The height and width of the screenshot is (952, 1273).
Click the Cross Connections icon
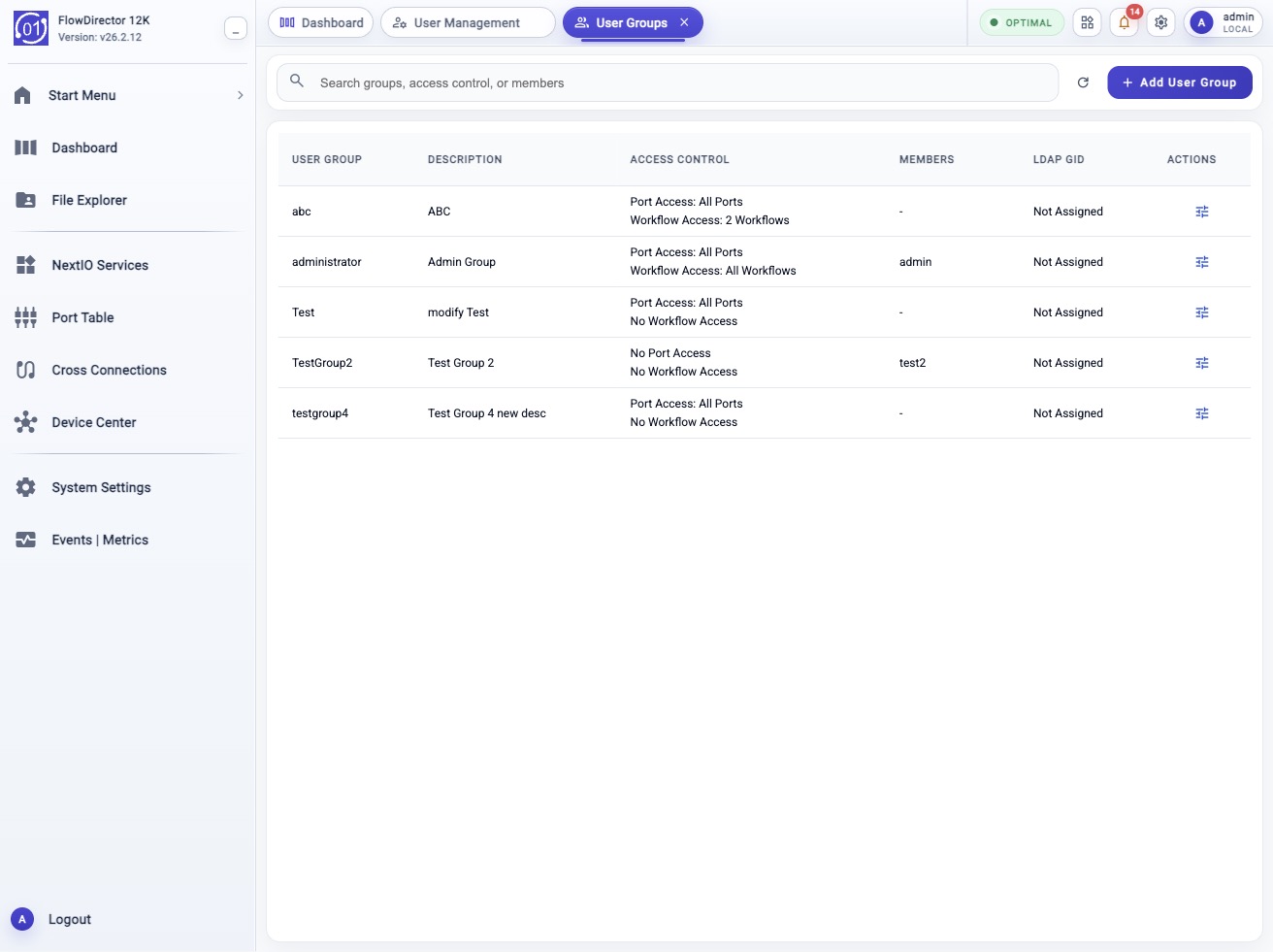(x=25, y=370)
